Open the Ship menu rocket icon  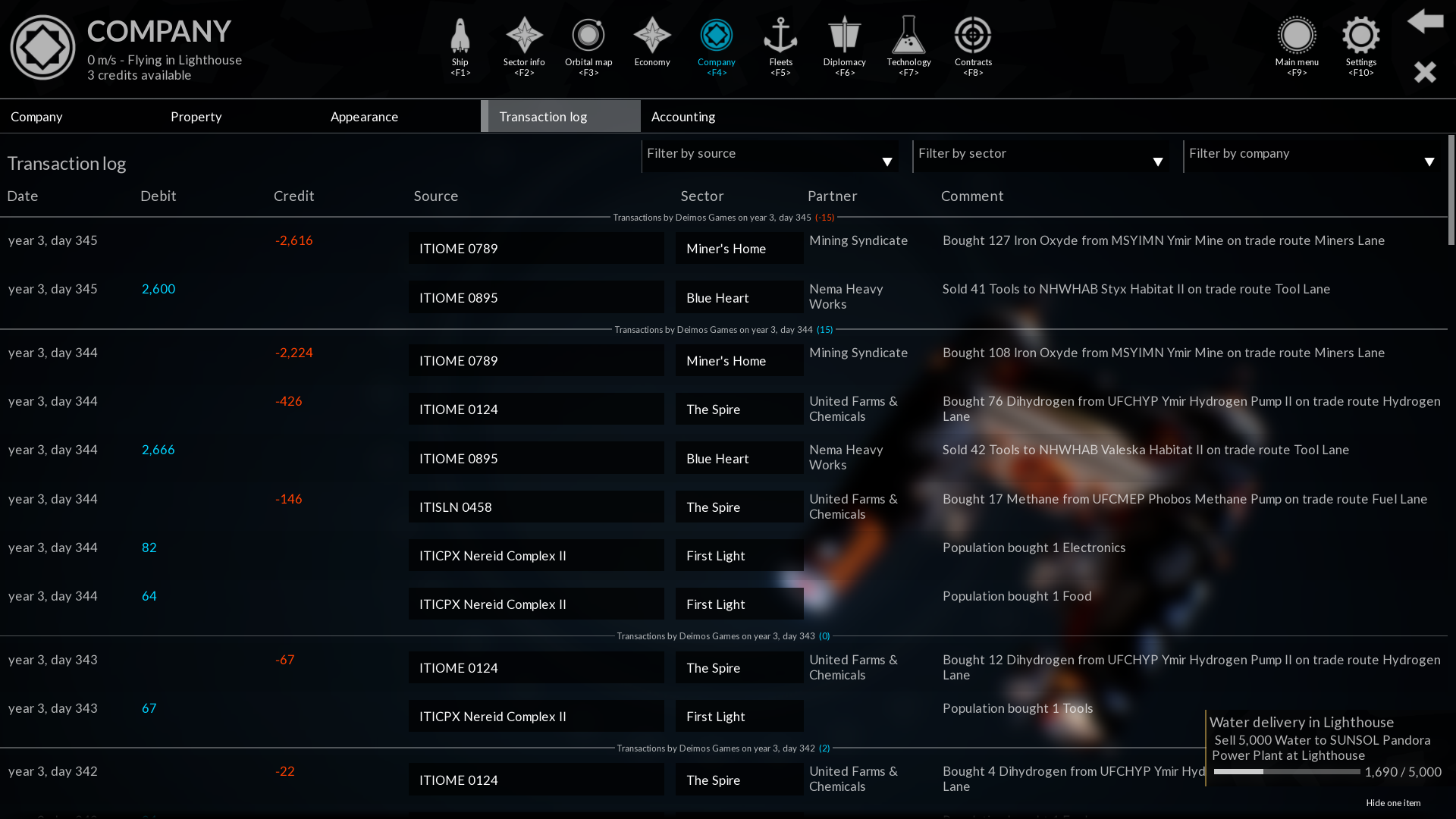point(460,36)
